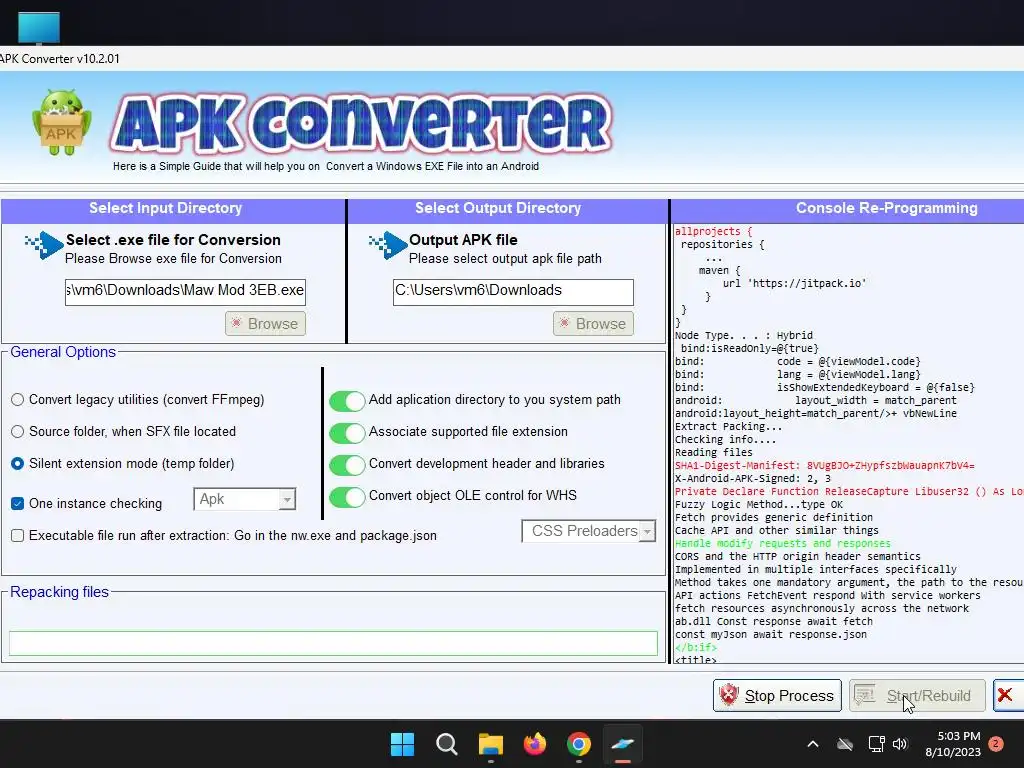The width and height of the screenshot is (1024, 768).
Task: Click 'X-Android-APK-Signed: 2, 3' console line
Action: (x=752, y=479)
